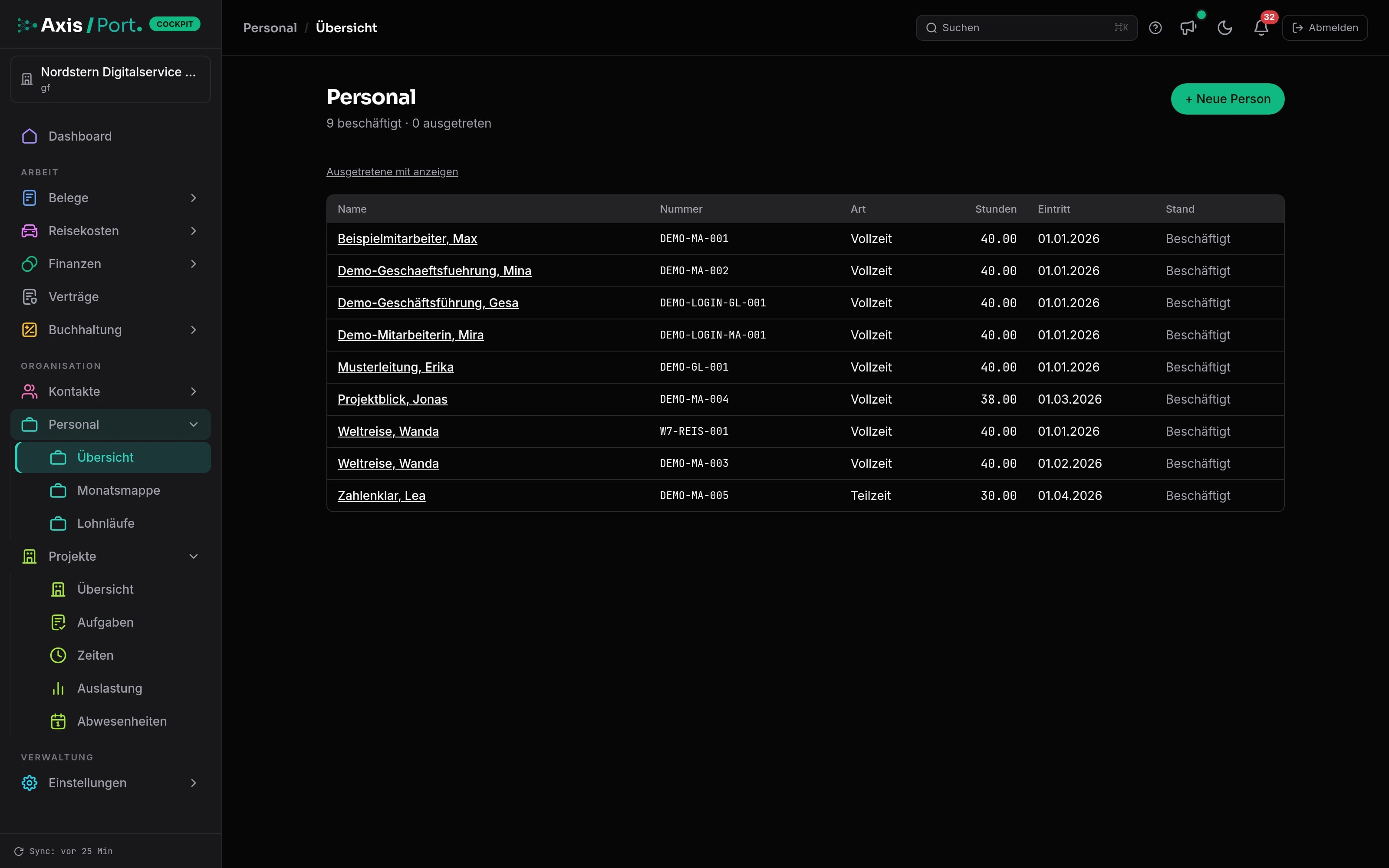The width and height of the screenshot is (1389, 868).
Task: Click the Suchen search field
Action: [1026, 27]
